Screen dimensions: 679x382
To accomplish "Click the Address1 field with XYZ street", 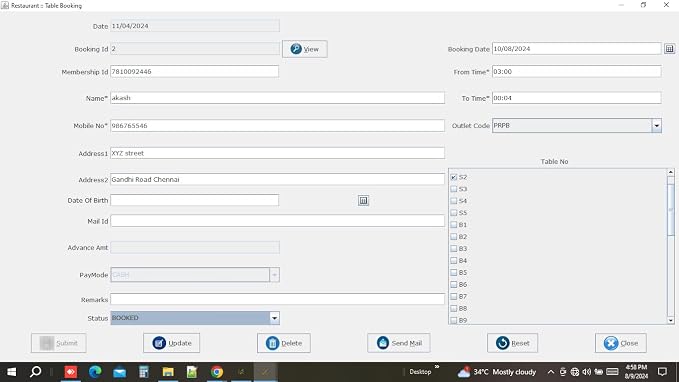I will 277,153.
